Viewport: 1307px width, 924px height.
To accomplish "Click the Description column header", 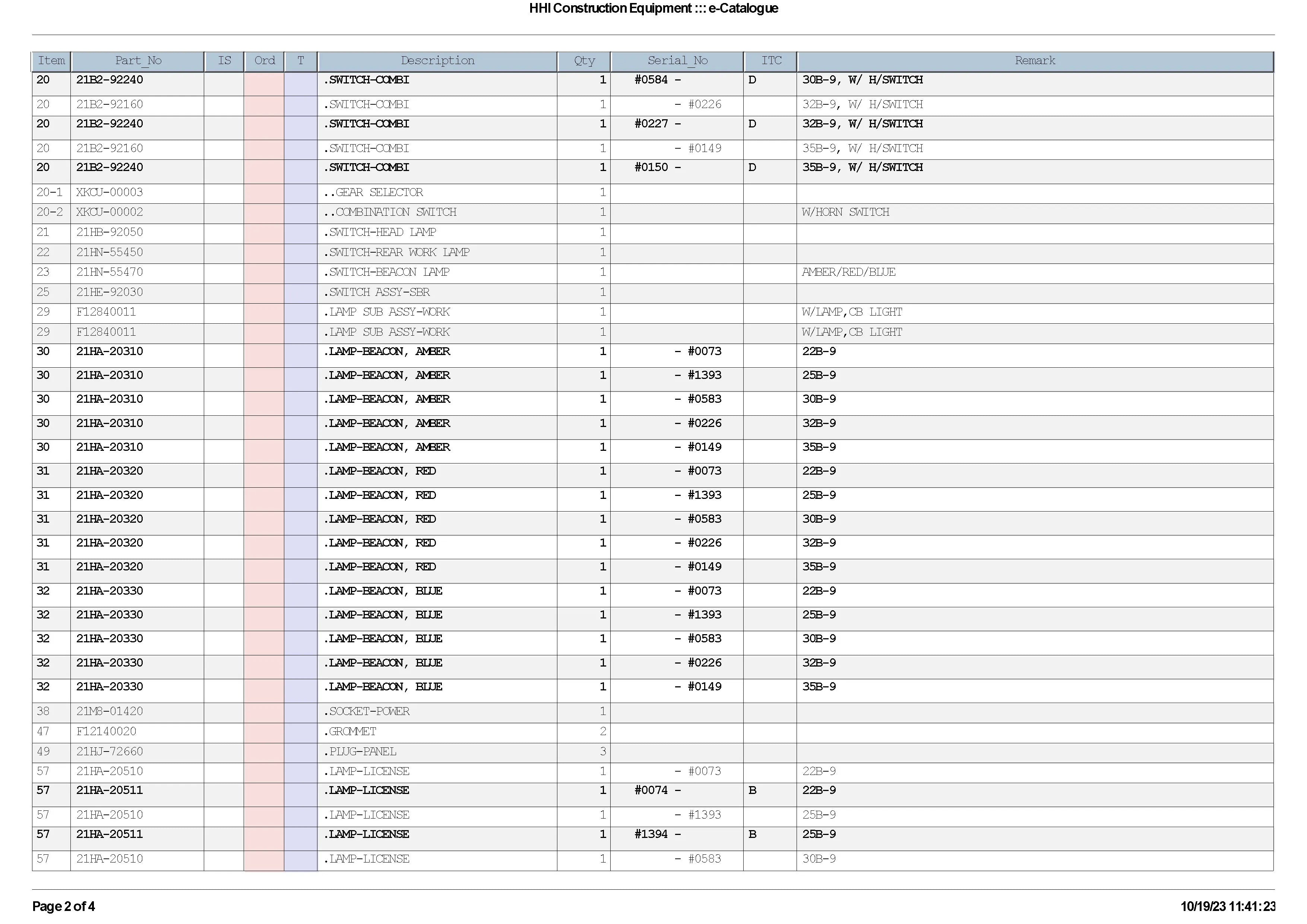I will [x=437, y=61].
